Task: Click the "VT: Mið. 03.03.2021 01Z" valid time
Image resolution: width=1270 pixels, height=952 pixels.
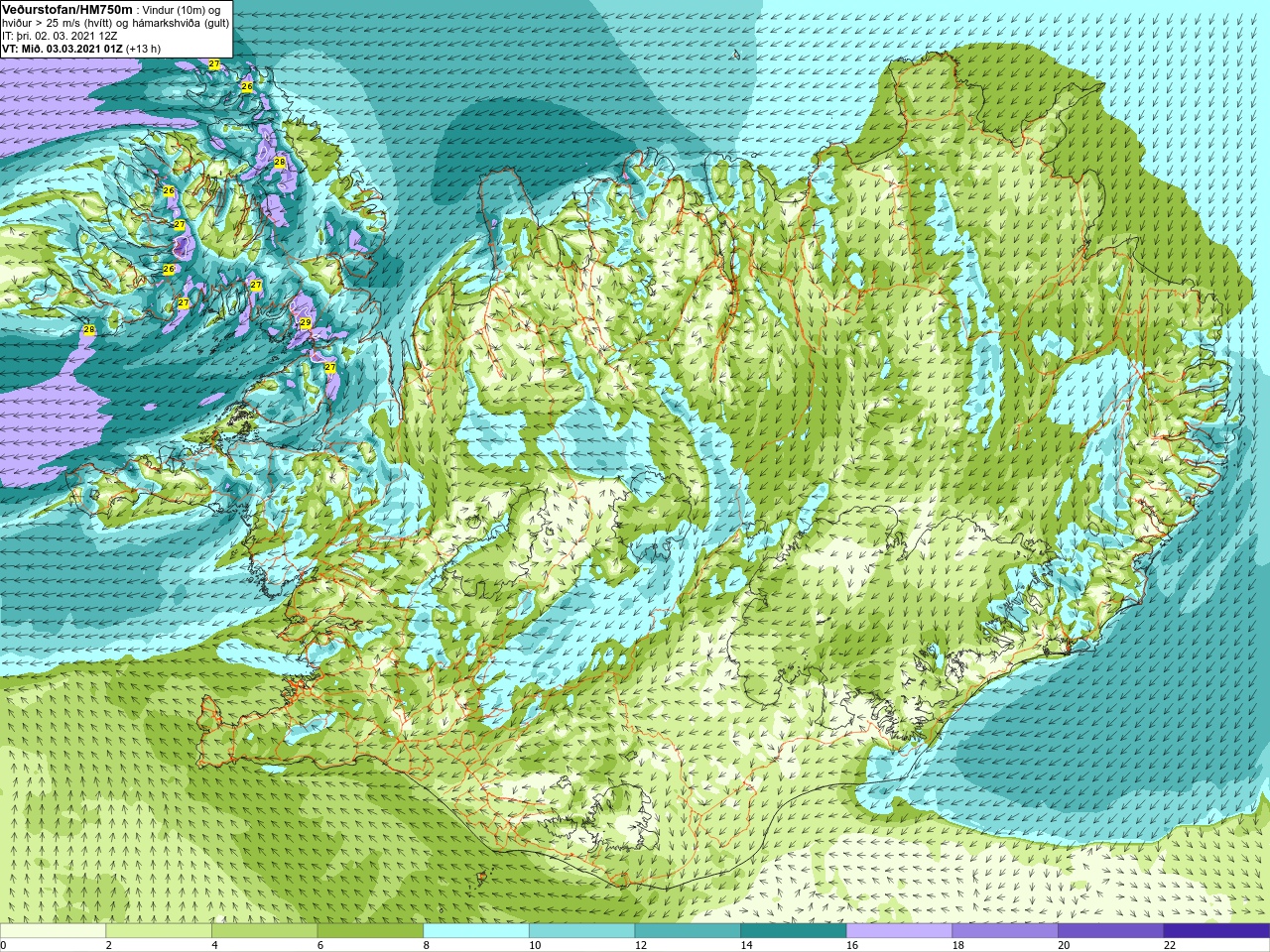Action: [x=62, y=49]
